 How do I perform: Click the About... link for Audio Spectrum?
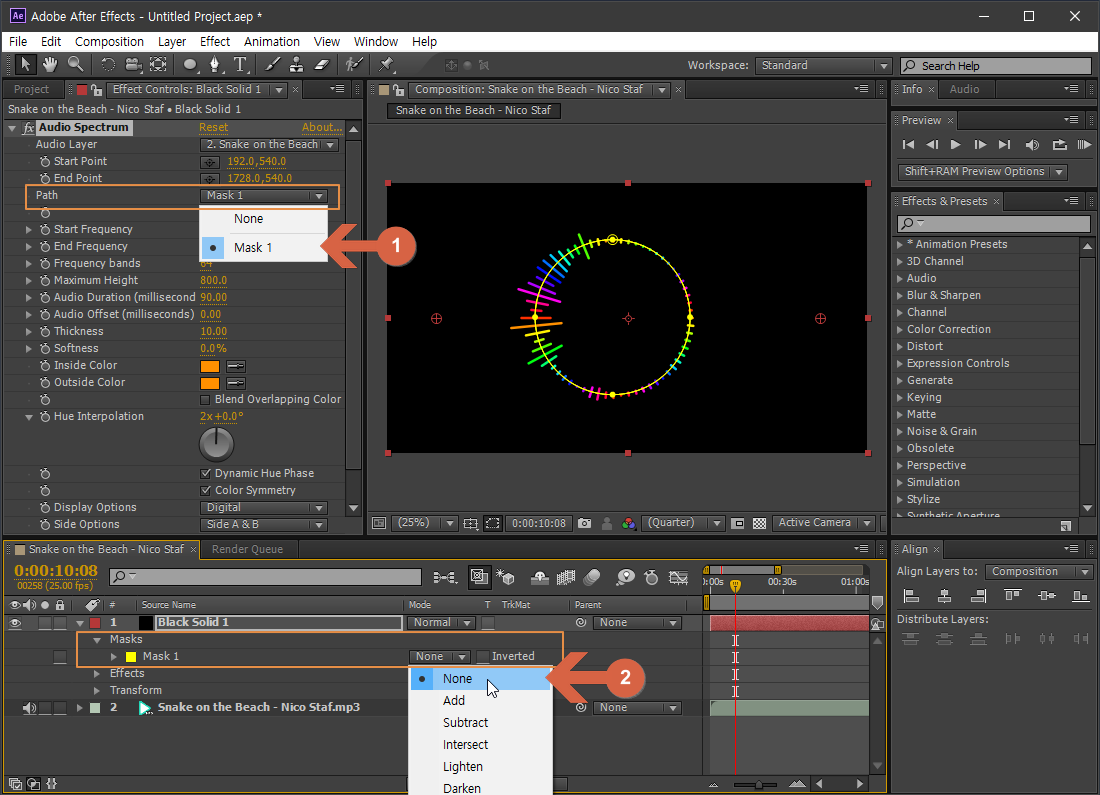pyautogui.click(x=322, y=128)
